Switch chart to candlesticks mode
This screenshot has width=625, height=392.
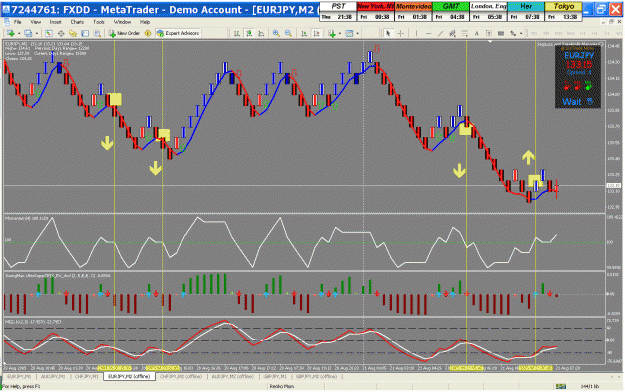tap(249, 33)
